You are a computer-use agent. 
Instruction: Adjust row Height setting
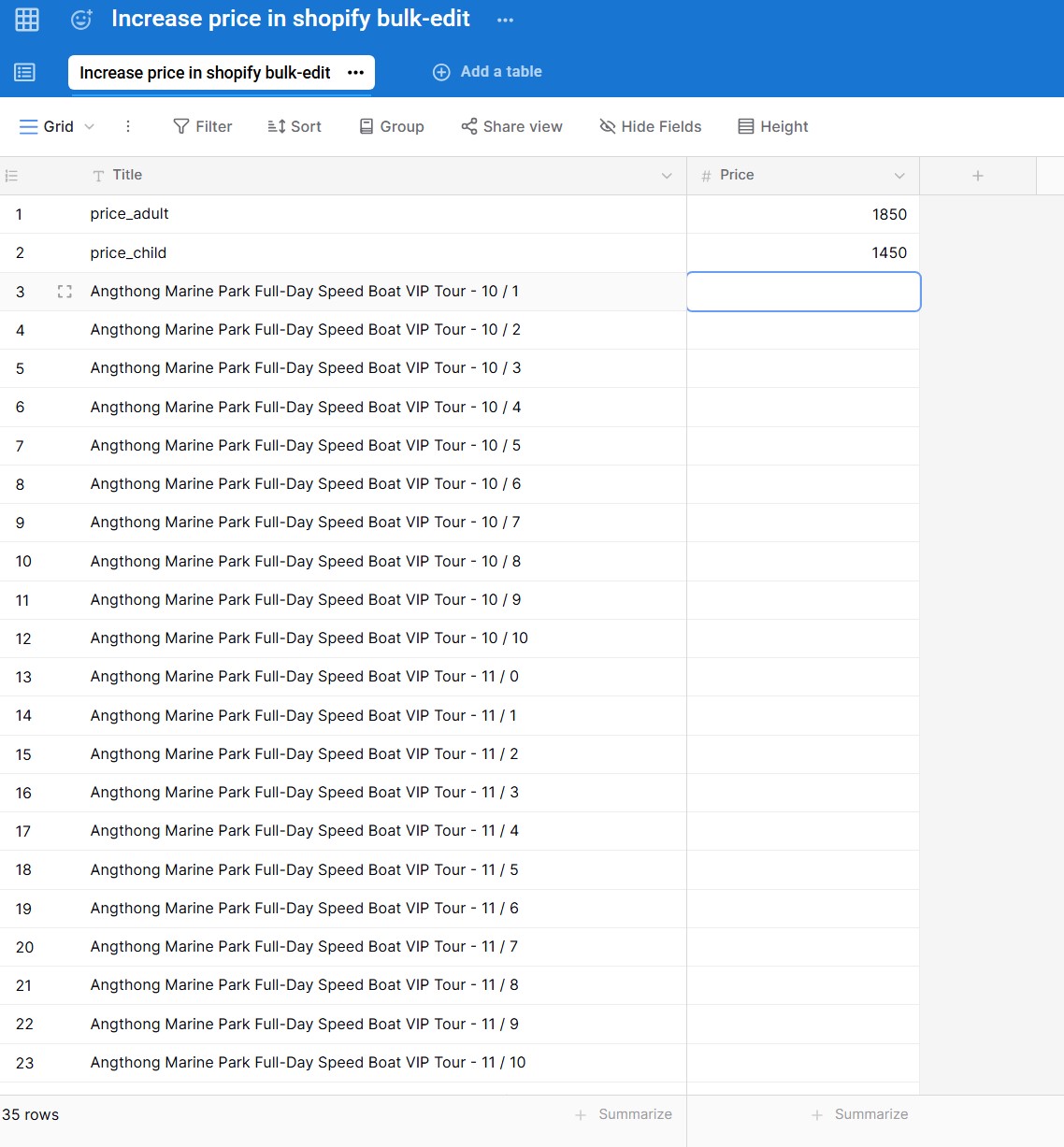(x=773, y=126)
